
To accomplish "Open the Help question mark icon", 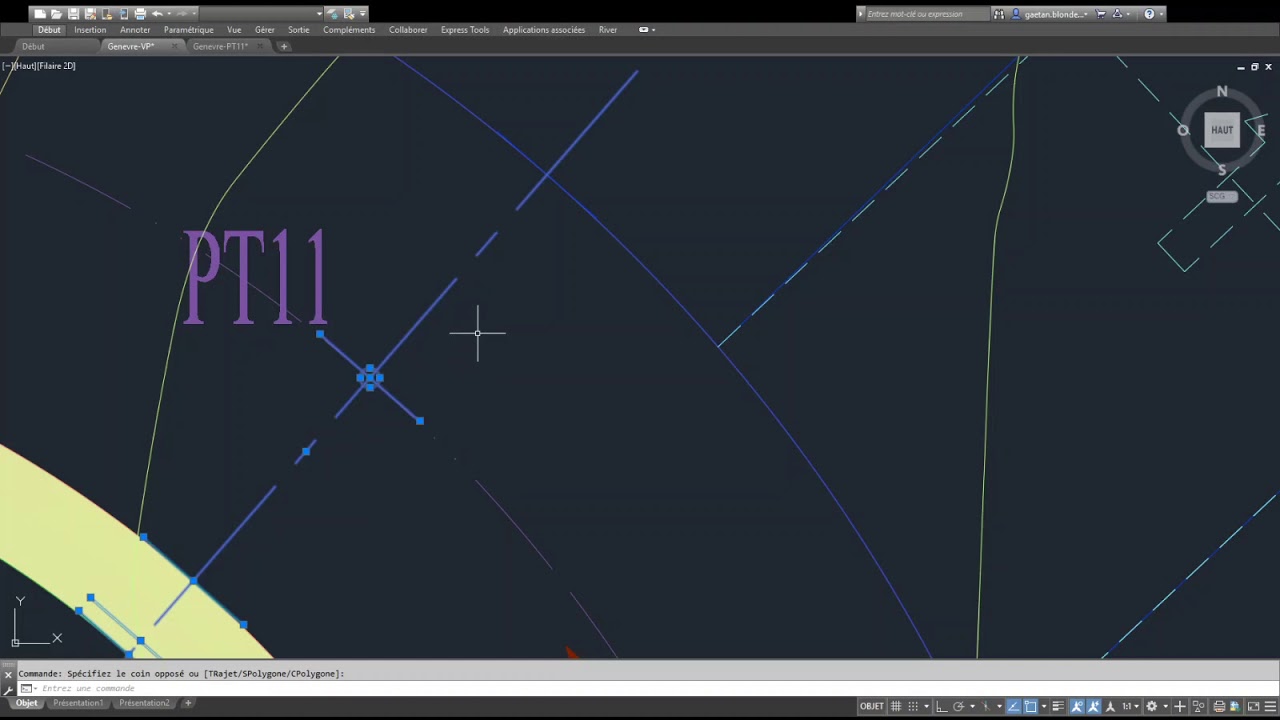I will (x=1149, y=14).
